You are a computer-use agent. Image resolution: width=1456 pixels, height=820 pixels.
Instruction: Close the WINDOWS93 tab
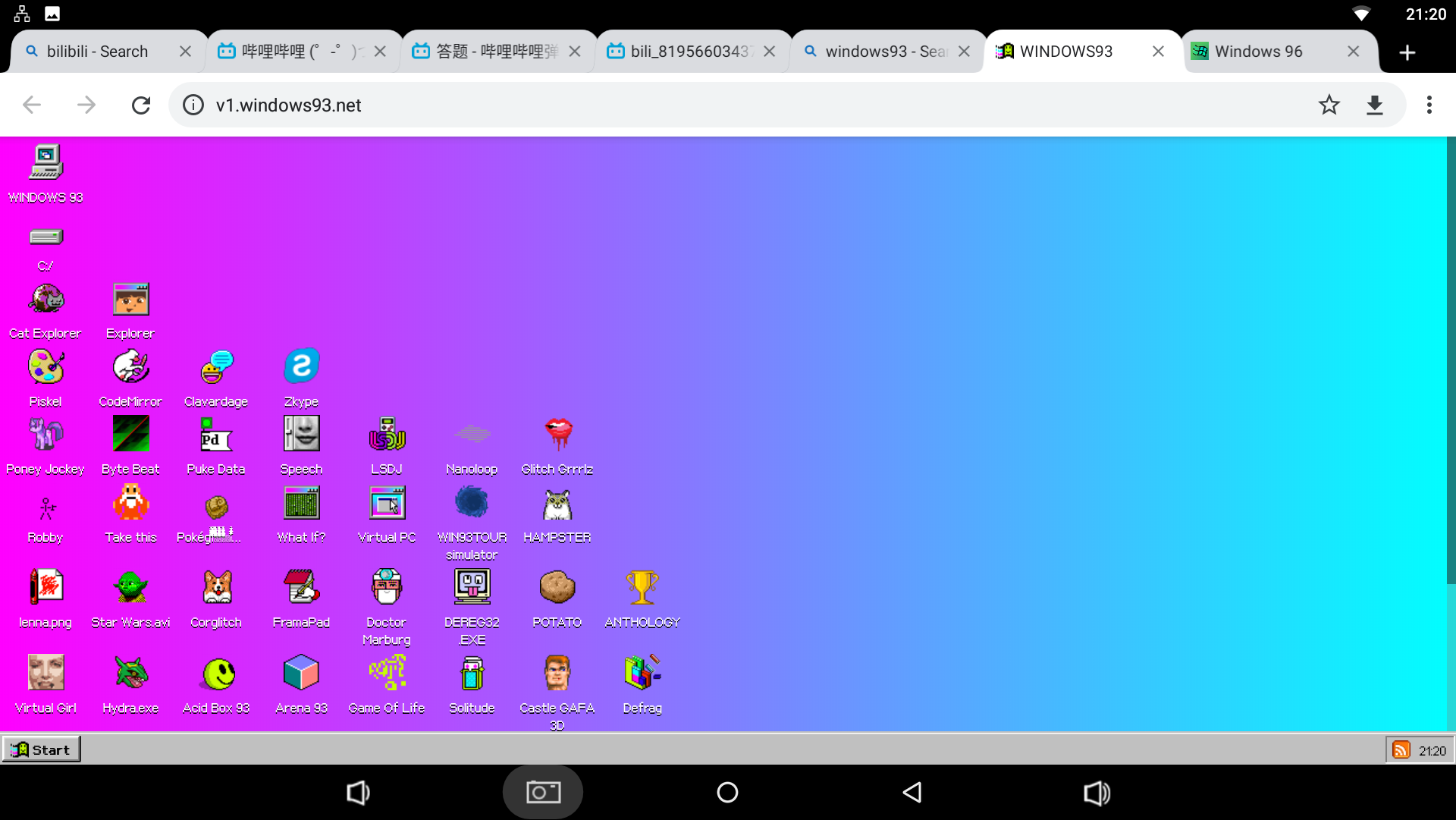point(1158,52)
